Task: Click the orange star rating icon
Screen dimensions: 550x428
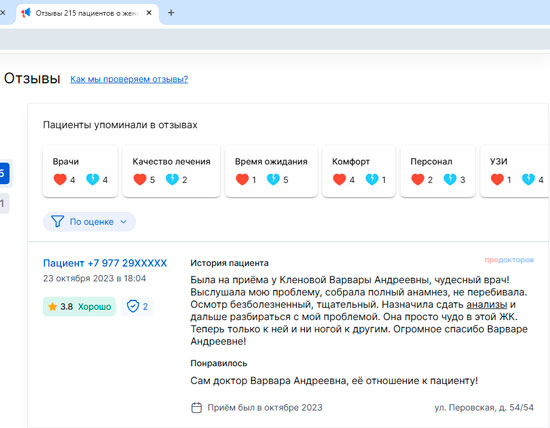Action: coord(53,307)
